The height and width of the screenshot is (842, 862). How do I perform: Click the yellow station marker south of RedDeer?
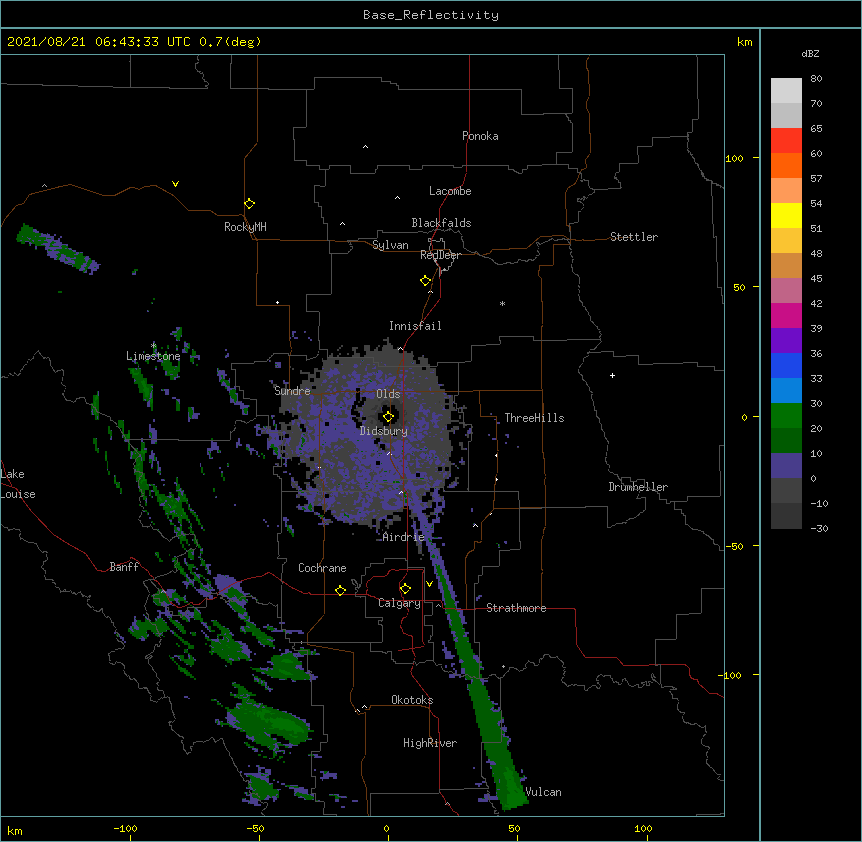click(x=425, y=281)
